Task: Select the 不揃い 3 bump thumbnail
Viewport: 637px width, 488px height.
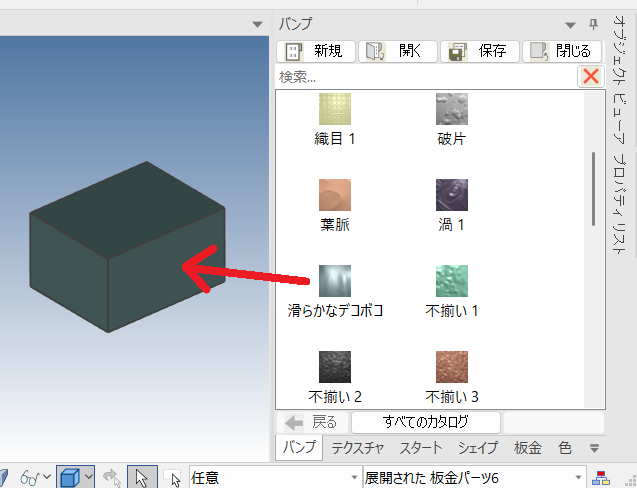Action: [x=452, y=367]
